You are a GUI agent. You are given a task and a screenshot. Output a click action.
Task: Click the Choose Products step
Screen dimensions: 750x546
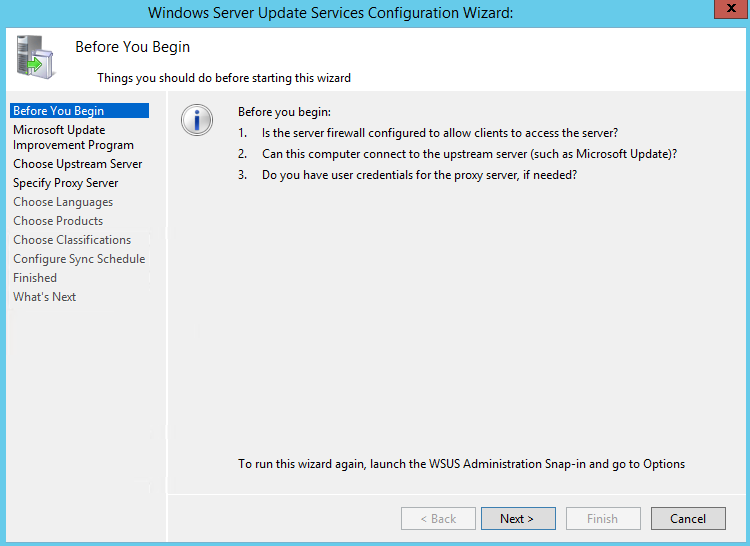click(58, 221)
